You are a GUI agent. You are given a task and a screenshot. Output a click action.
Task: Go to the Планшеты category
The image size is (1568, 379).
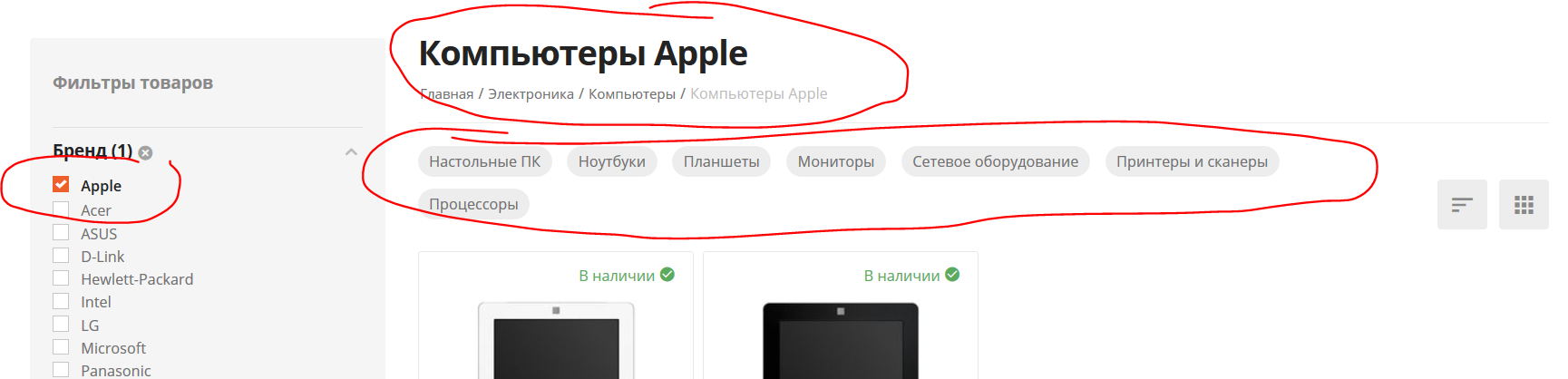tap(722, 161)
